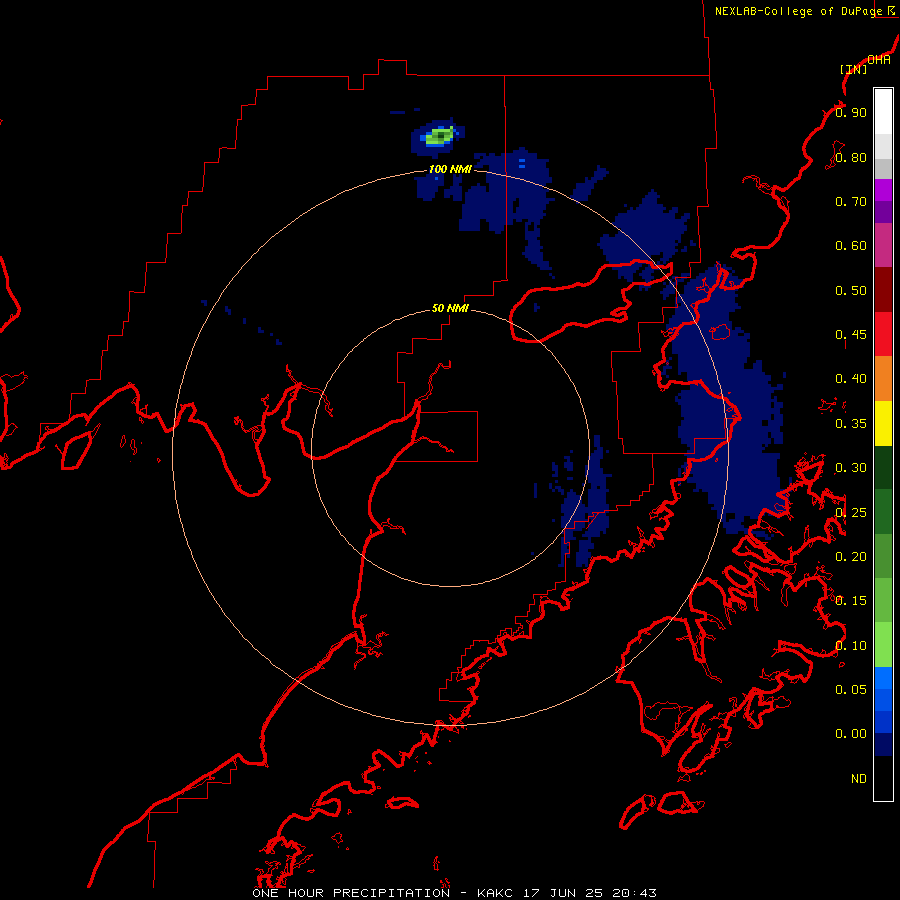This screenshot has width=900, height=900.
Task: Click the 0.10 legend value
Action: click(x=851, y=646)
